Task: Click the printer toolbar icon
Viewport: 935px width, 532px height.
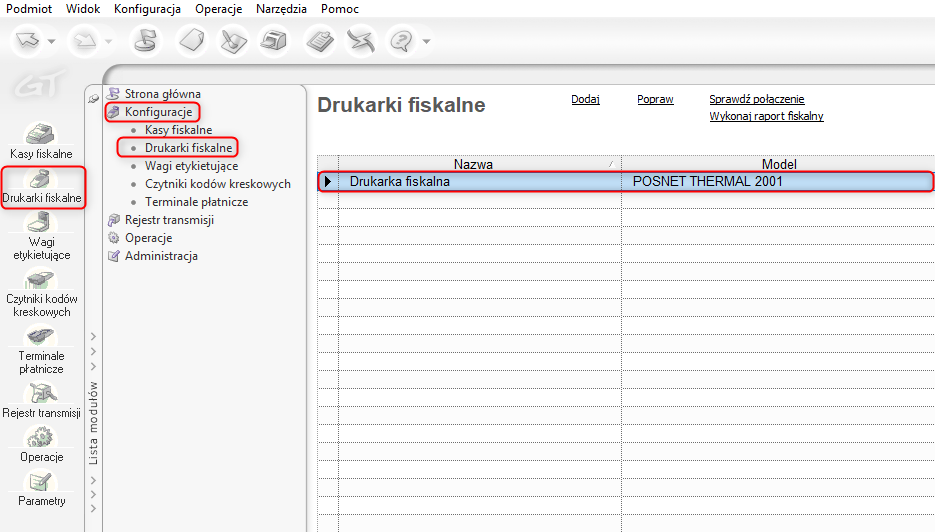Action: tap(274, 41)
